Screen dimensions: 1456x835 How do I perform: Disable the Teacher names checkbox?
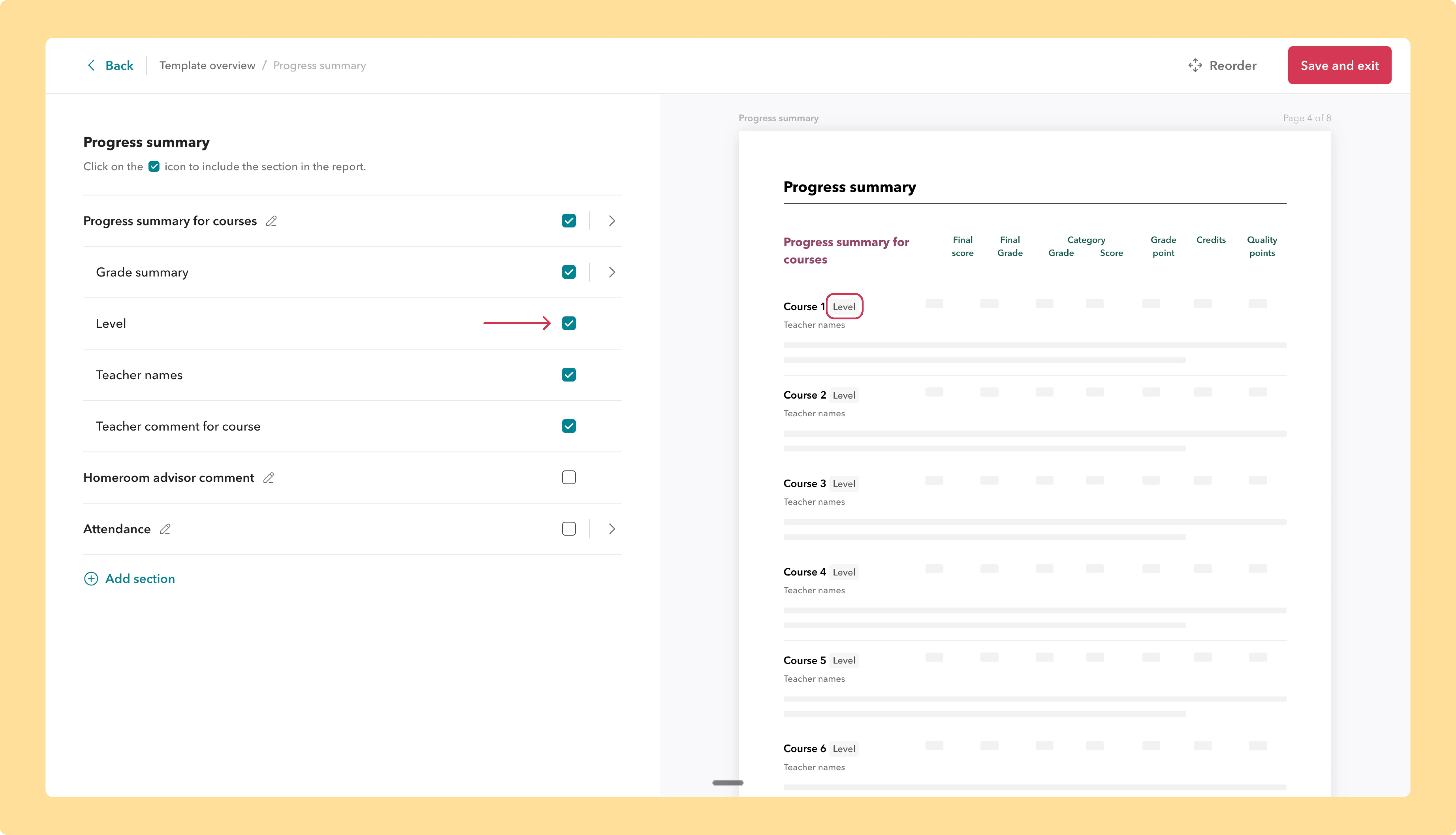coord(569,374)
